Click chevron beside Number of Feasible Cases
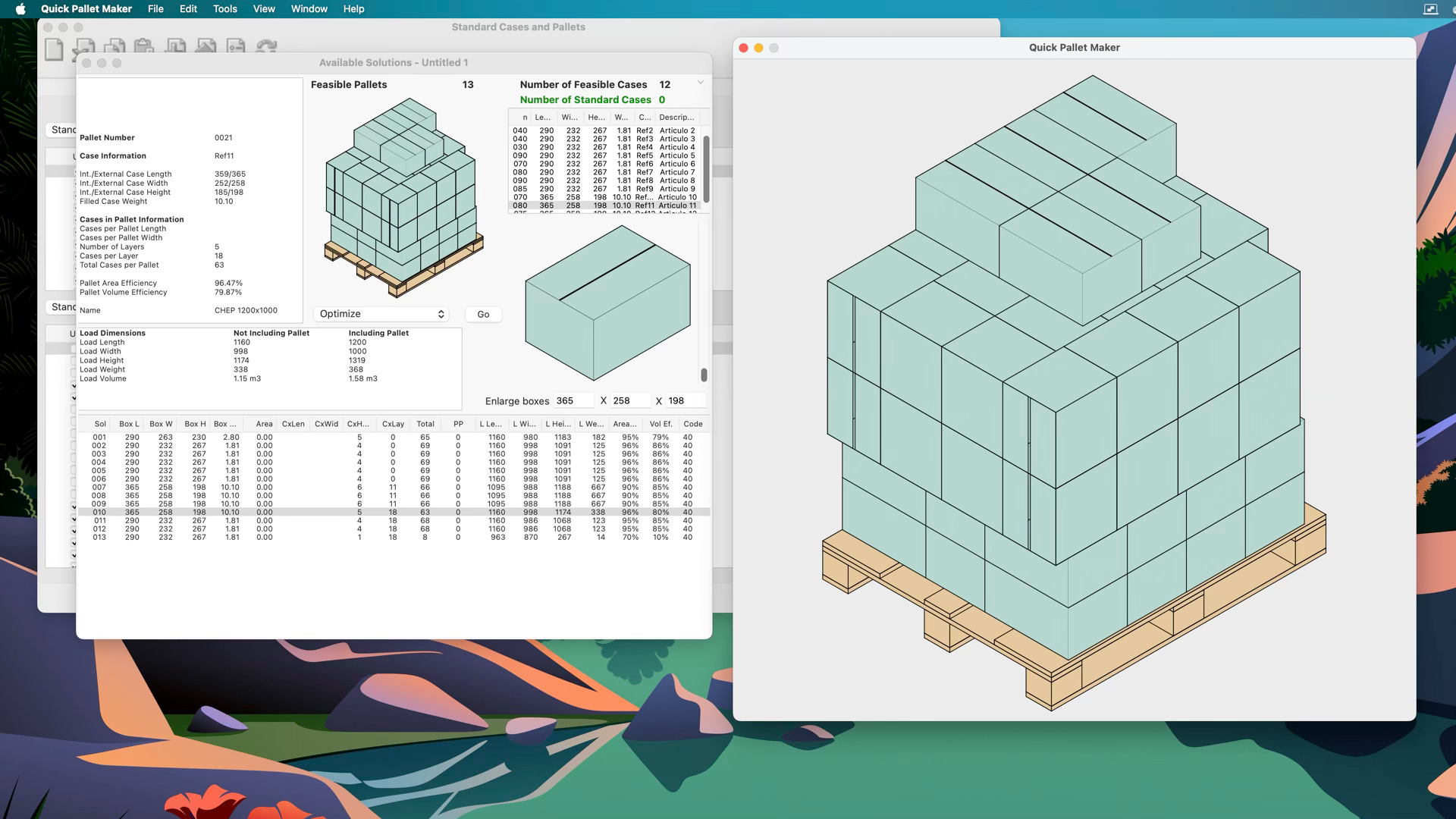Viewport: 1456px width, 819px height. tap(701, 83)
